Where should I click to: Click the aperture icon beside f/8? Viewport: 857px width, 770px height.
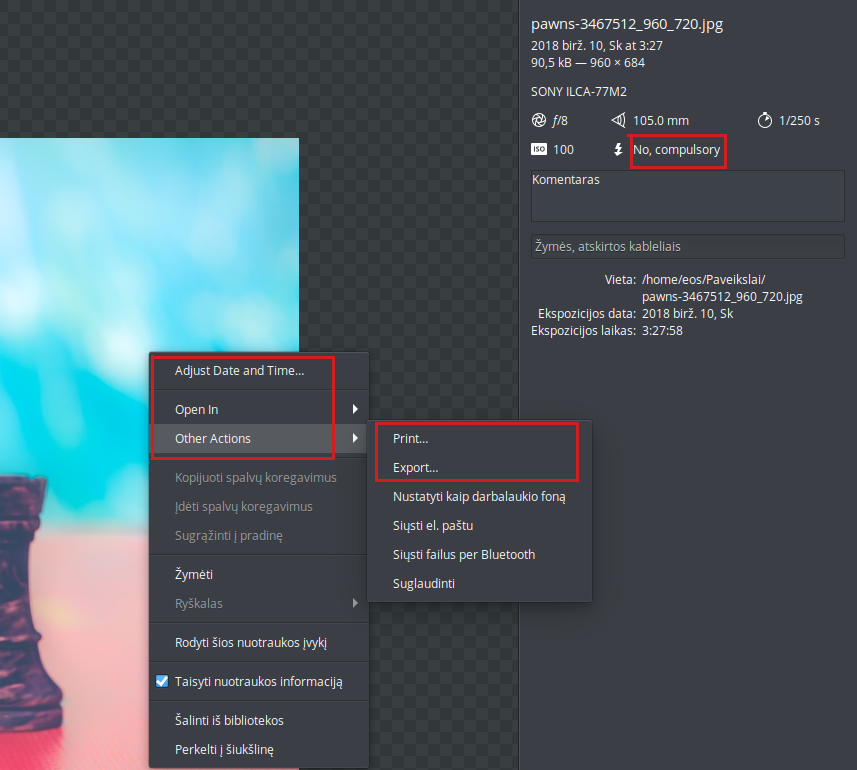point(539,120)
